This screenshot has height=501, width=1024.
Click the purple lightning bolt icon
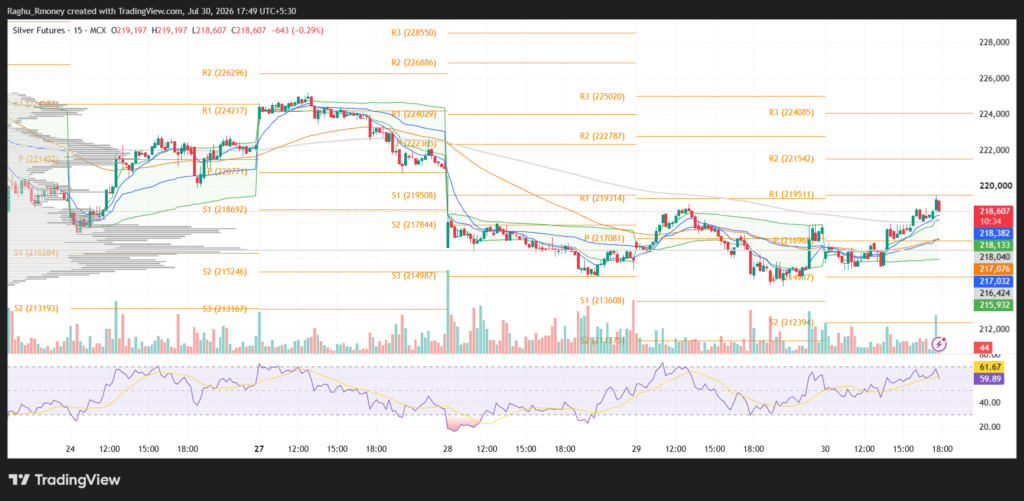coord(939,343)
